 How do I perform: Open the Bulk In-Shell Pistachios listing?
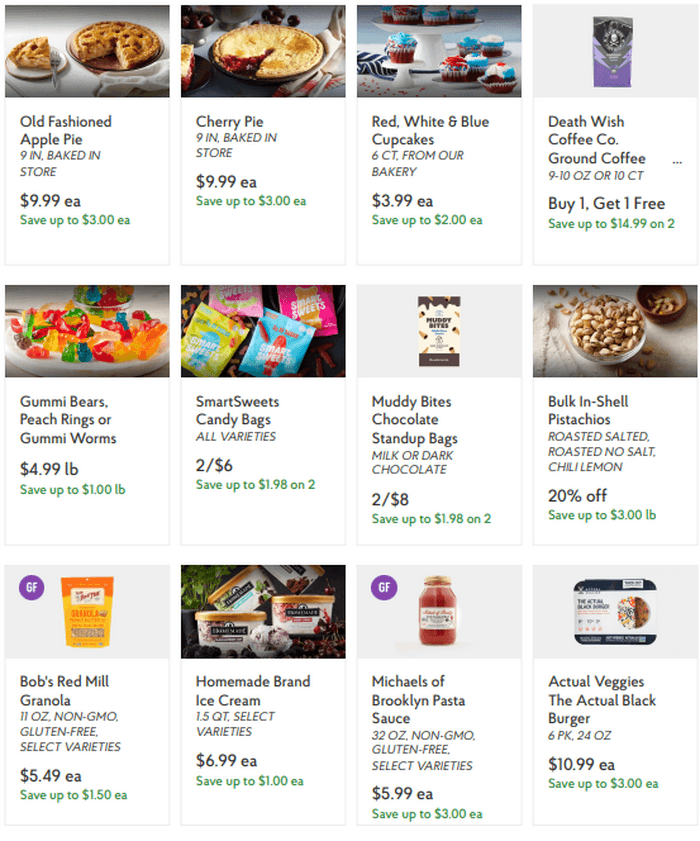coord(587,410)
